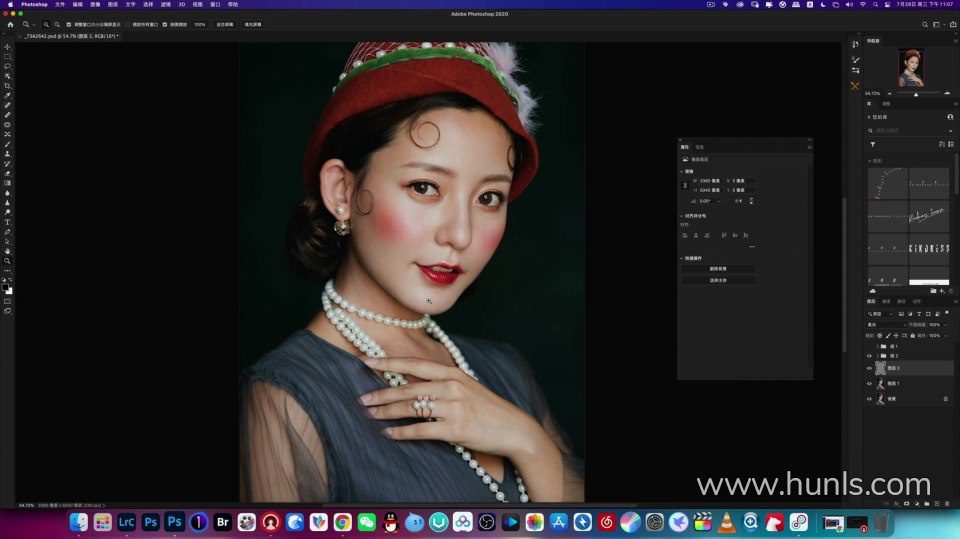The width and height of the screenshot is (960, 539).
Task: Click the zoom-out magnifier in options bar
Action: [x=57, y=24]
